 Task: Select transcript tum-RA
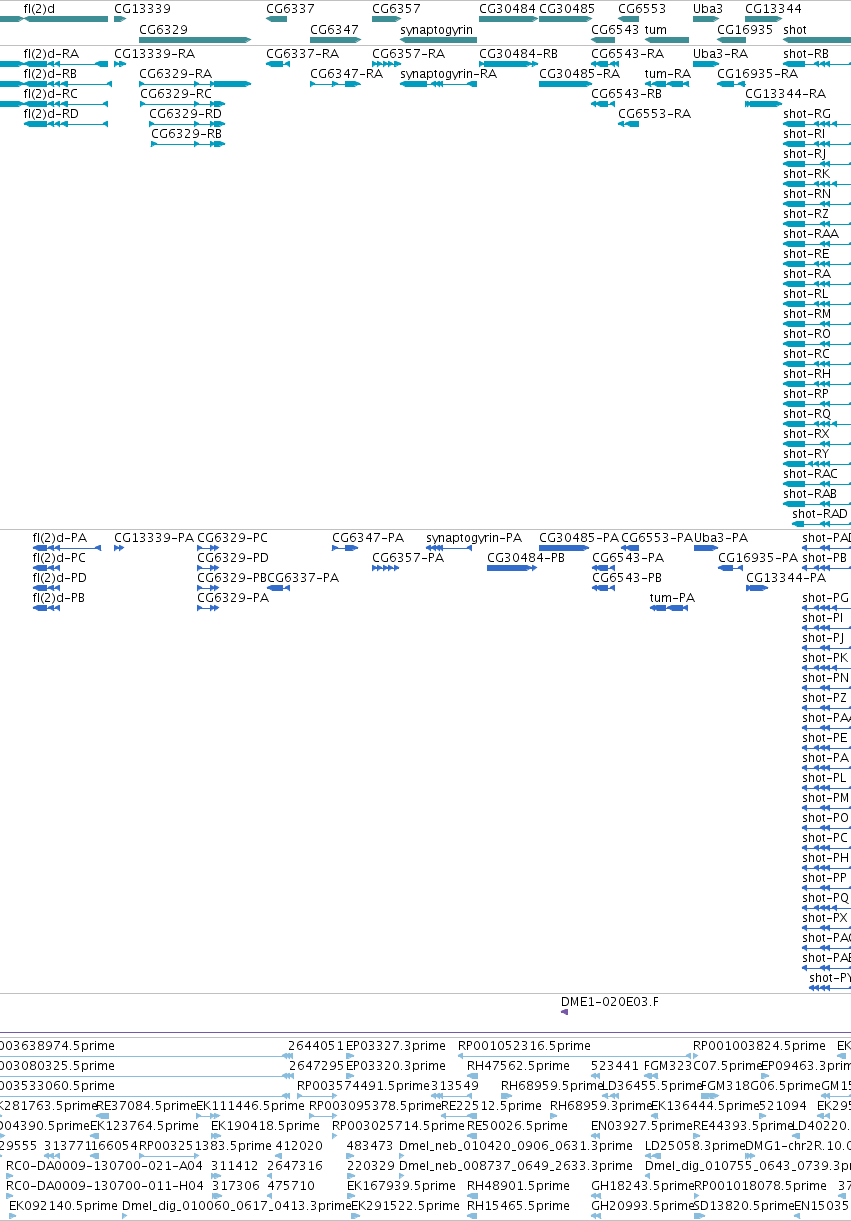coord(668,74)
